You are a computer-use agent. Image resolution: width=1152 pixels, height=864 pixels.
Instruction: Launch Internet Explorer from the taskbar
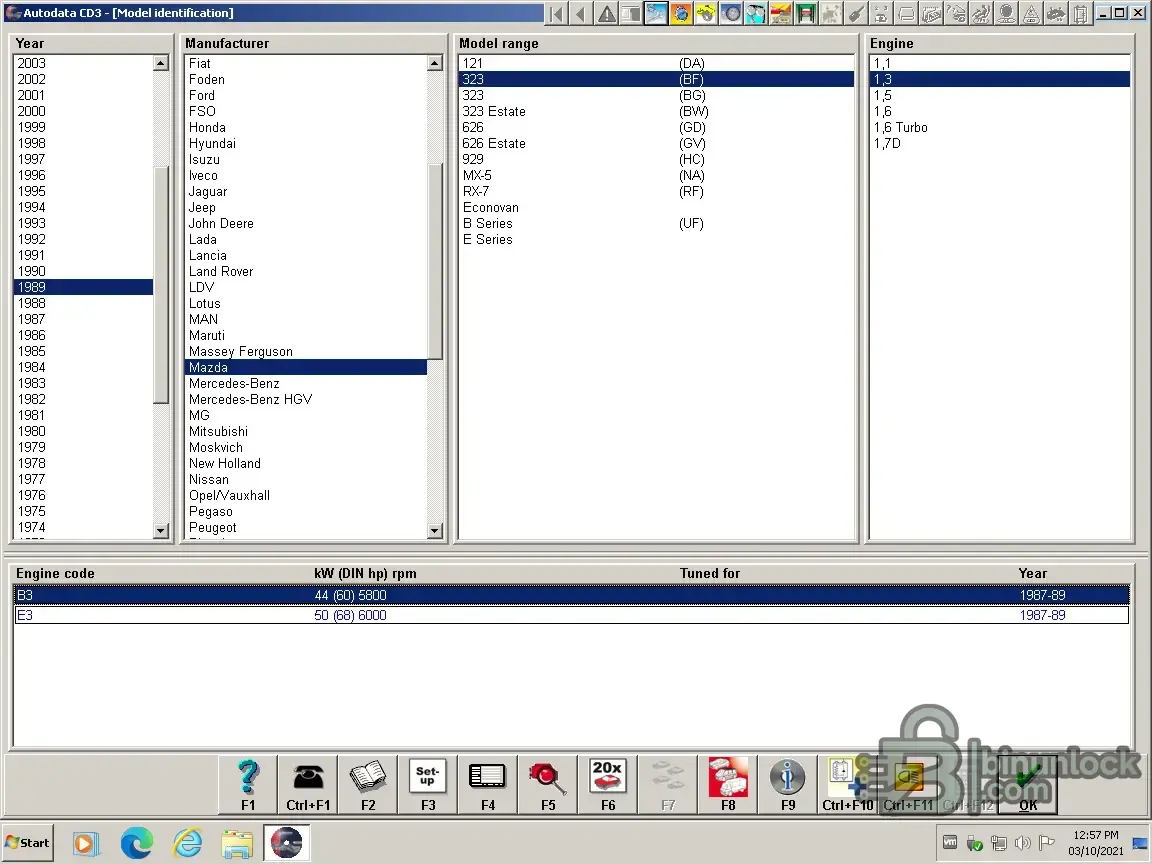click(x=187, y=843)
